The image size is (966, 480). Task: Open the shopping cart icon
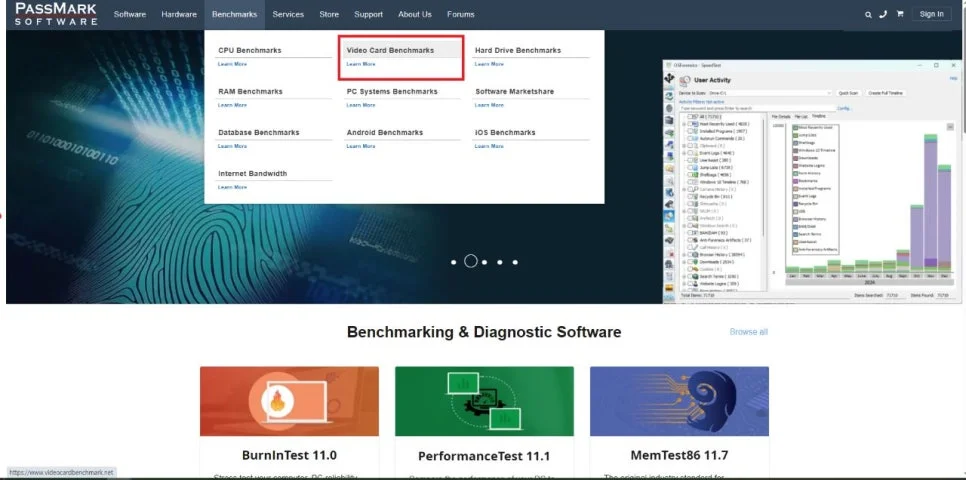(x=899, y=14)
